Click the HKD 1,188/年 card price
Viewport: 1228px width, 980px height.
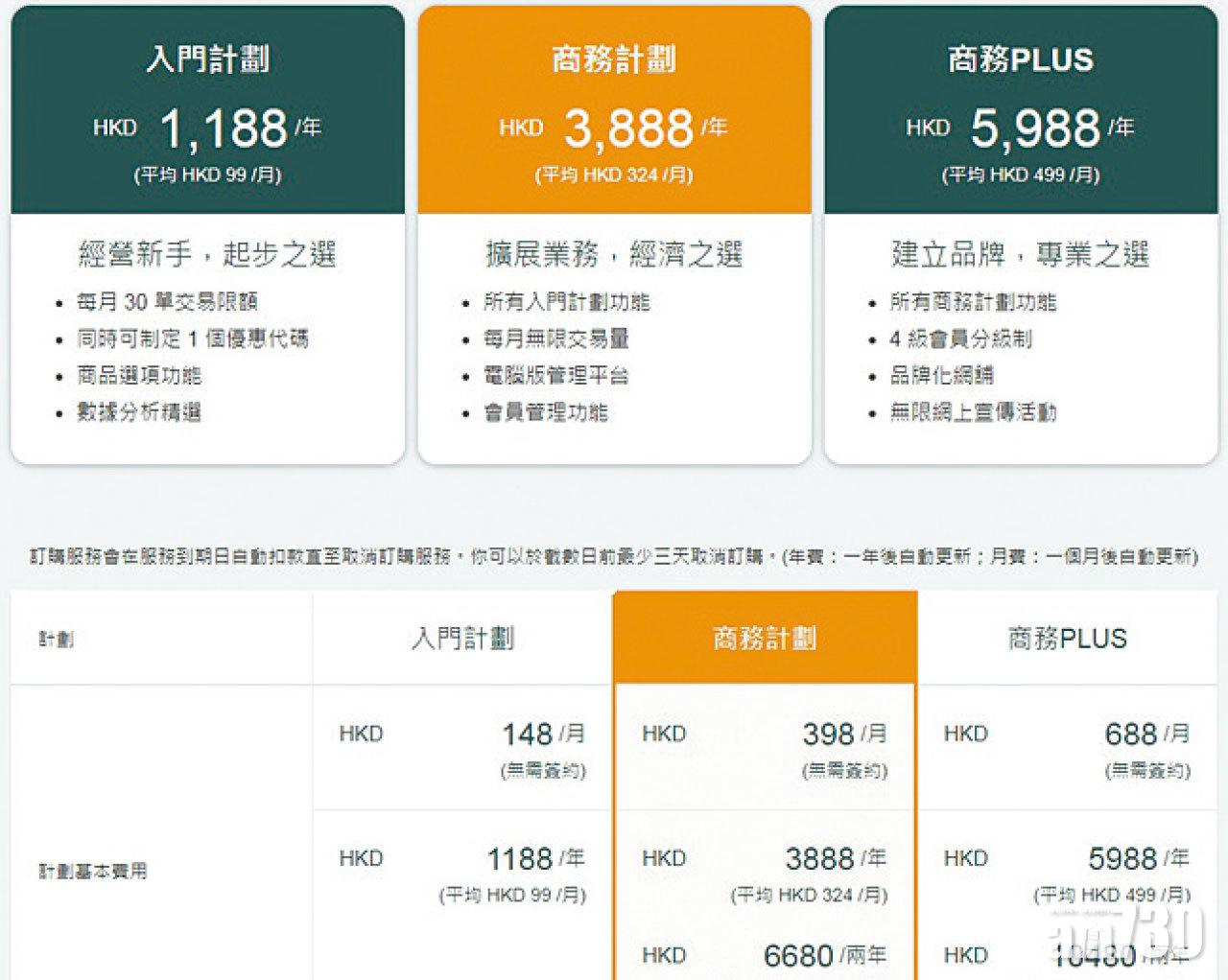coord(207,128)
